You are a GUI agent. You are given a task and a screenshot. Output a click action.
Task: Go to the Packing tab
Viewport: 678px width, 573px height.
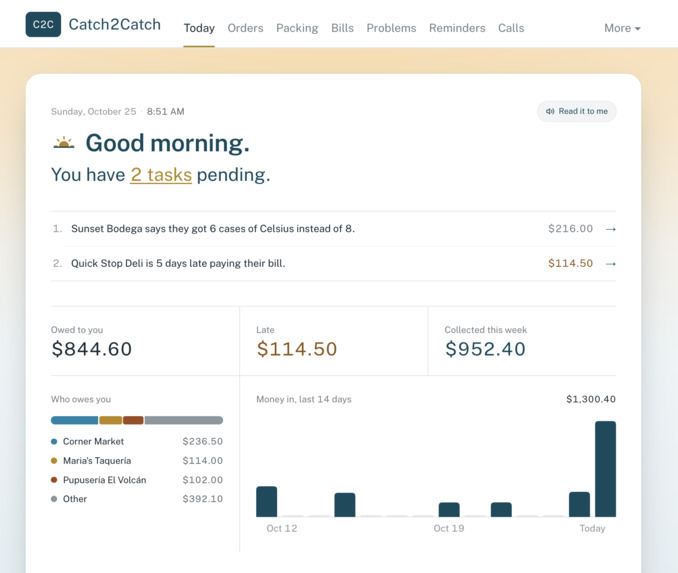pos(297,28)
